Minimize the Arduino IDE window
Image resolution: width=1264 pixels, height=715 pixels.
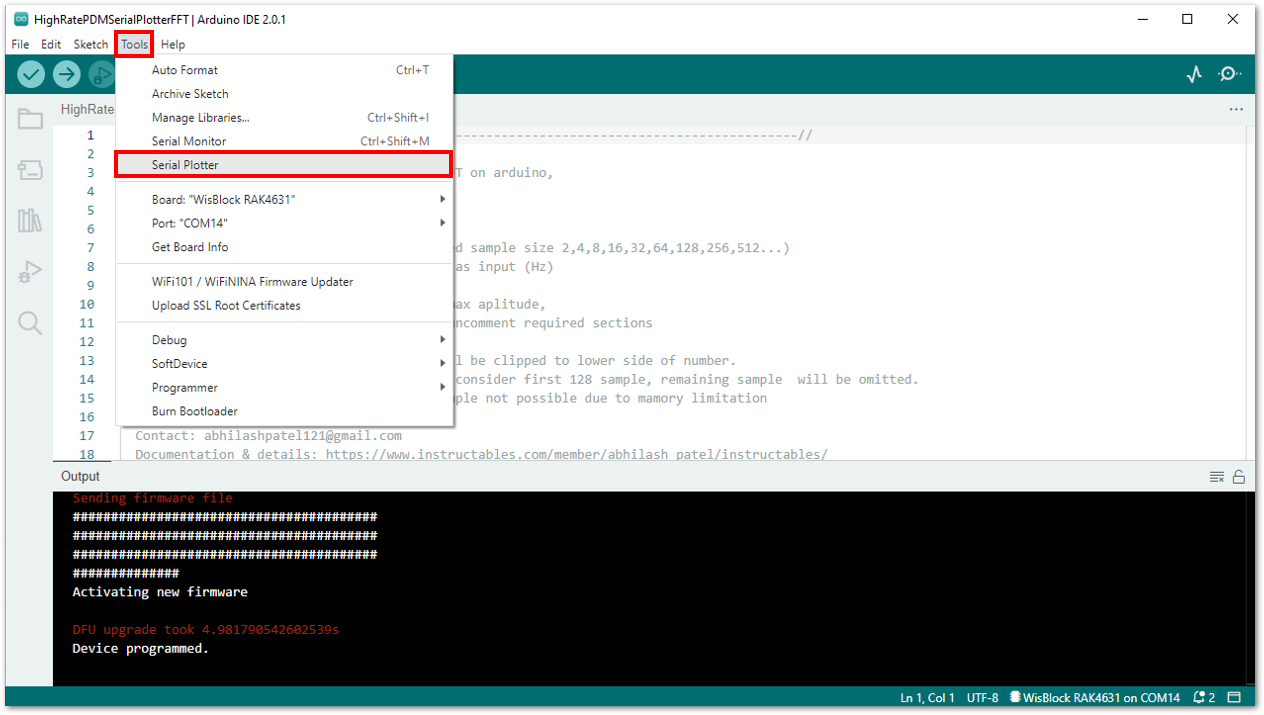1141,19
